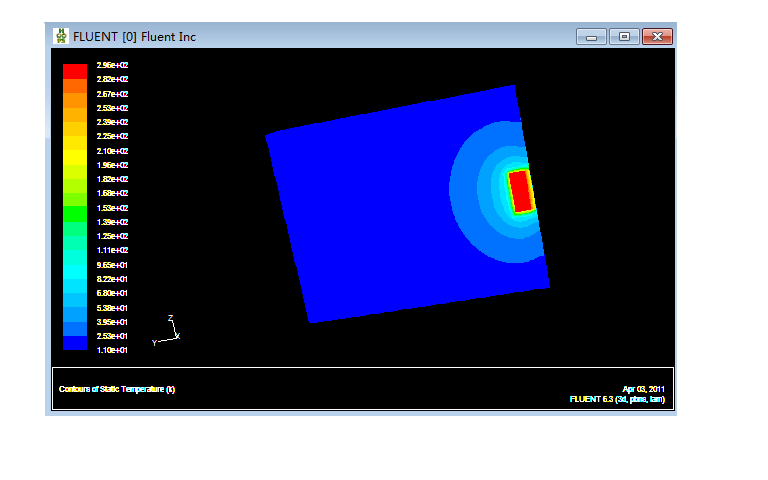Click the XYZ axes triad
The height and width of the screenshot is (480, 768).
(168, 332)
